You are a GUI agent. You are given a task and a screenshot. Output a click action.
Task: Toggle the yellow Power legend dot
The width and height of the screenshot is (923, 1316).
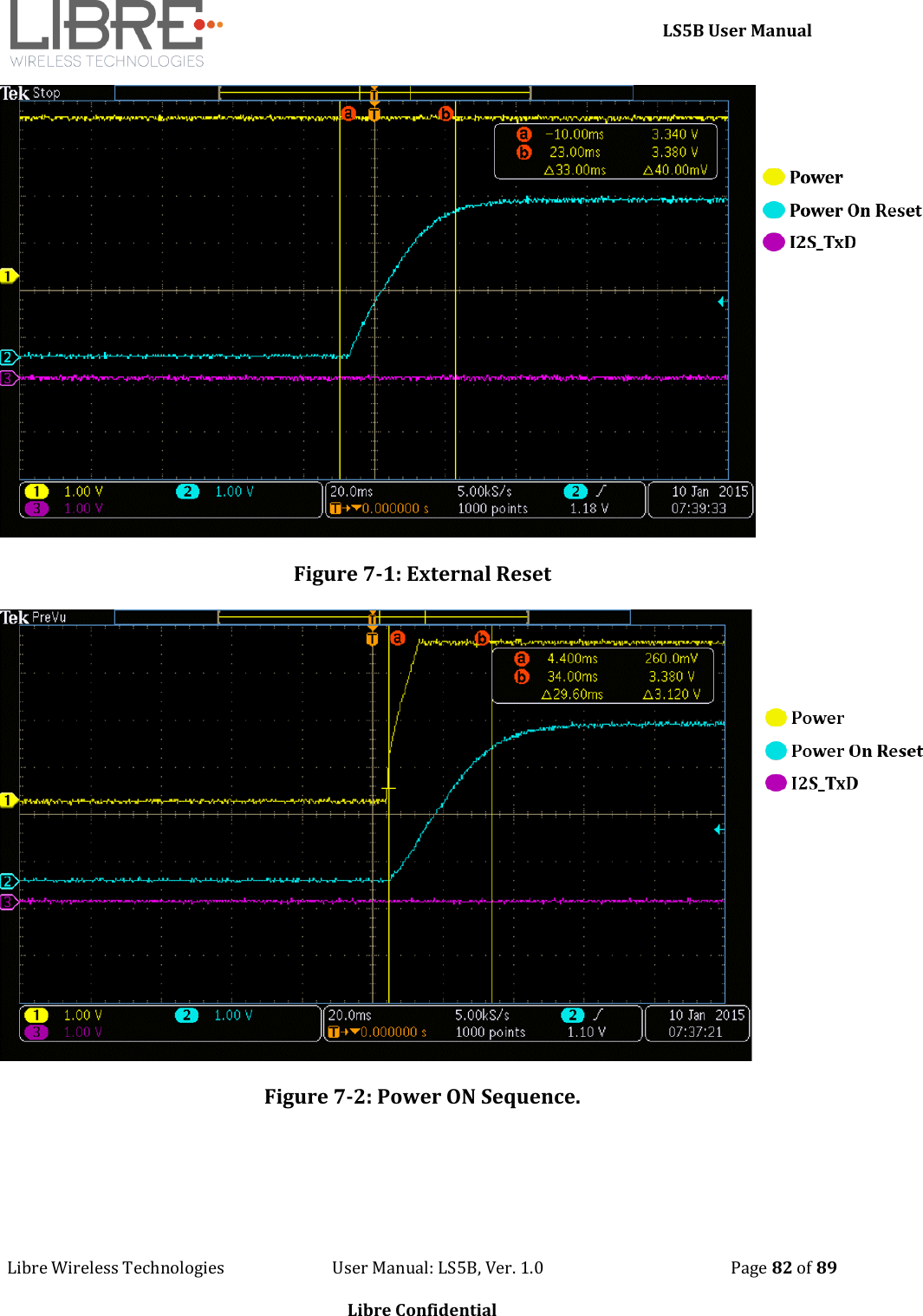[776, 177]
